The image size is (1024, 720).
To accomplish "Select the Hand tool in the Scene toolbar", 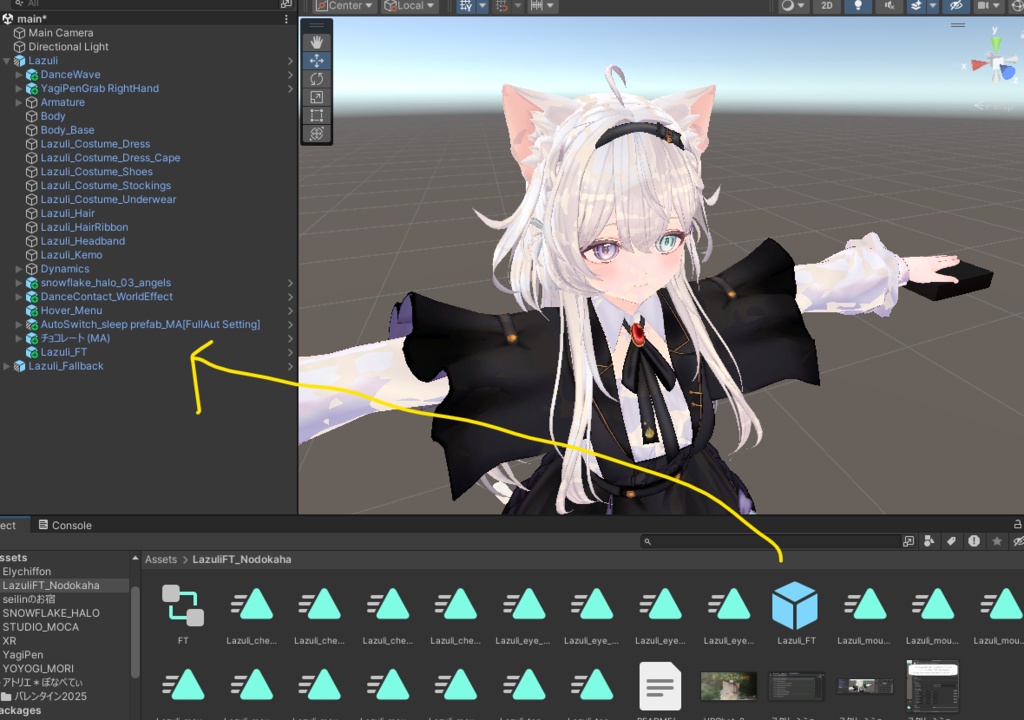I will click(316, 41).
